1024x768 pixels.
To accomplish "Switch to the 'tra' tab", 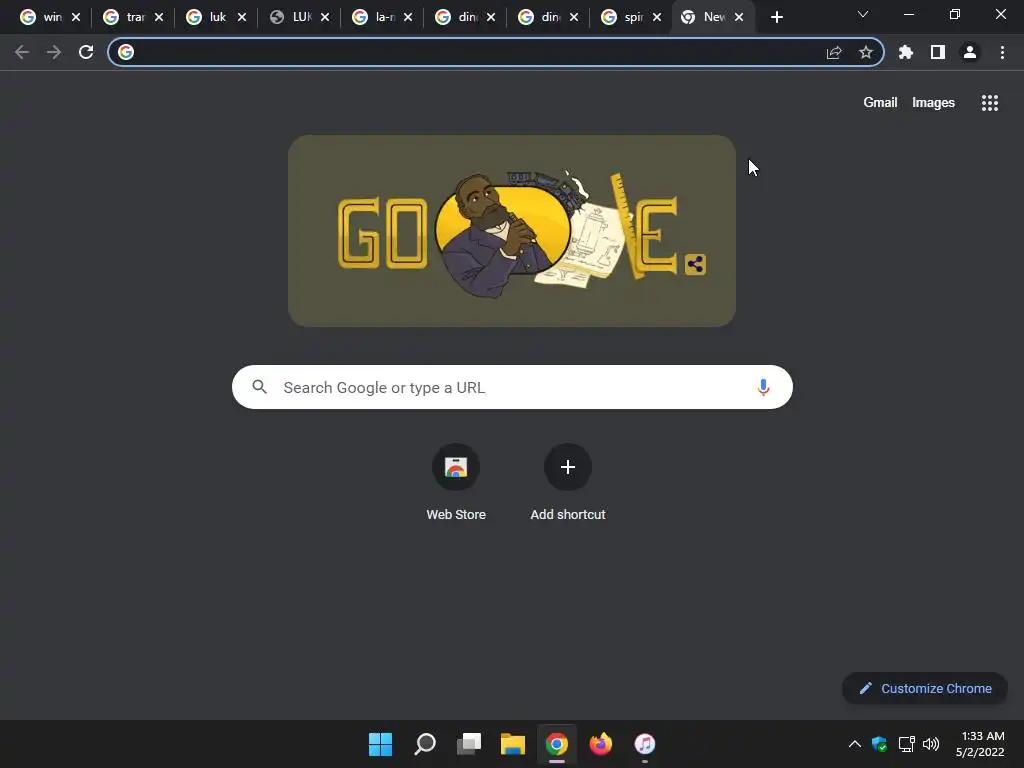I will [133, 17].
